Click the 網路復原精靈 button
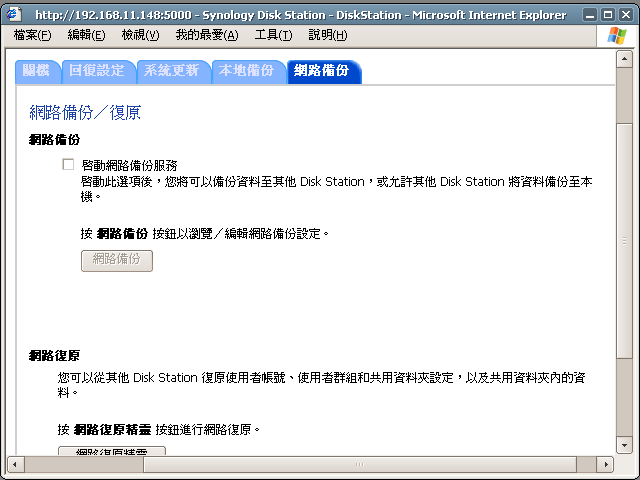This screenshot has width=640, height=480. (x=112, y=451)
